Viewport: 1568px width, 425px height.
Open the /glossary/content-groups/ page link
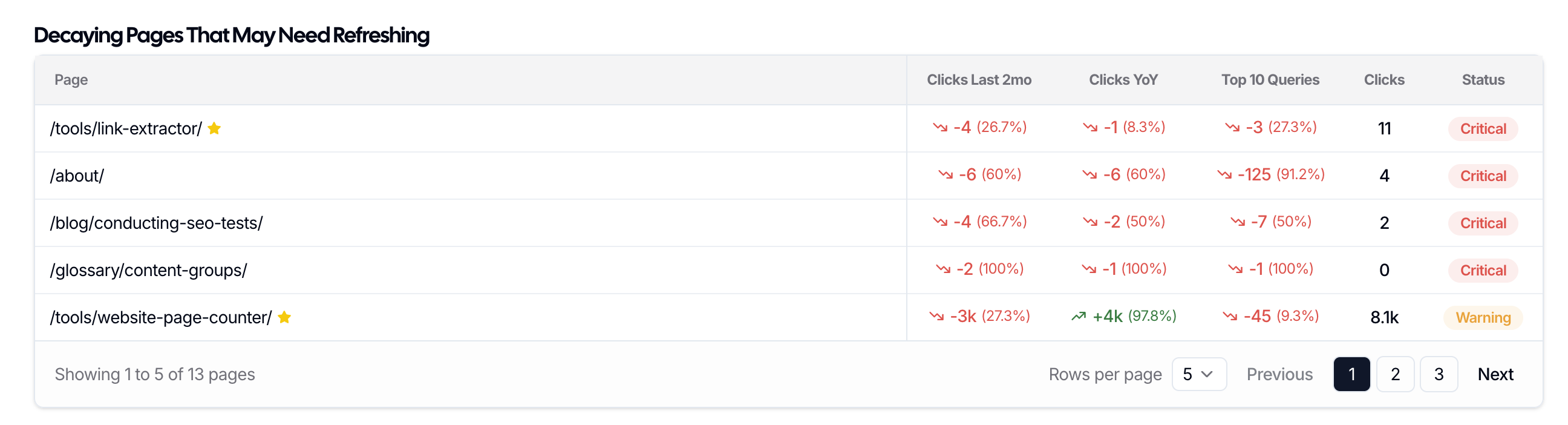[x=149, y=271]
